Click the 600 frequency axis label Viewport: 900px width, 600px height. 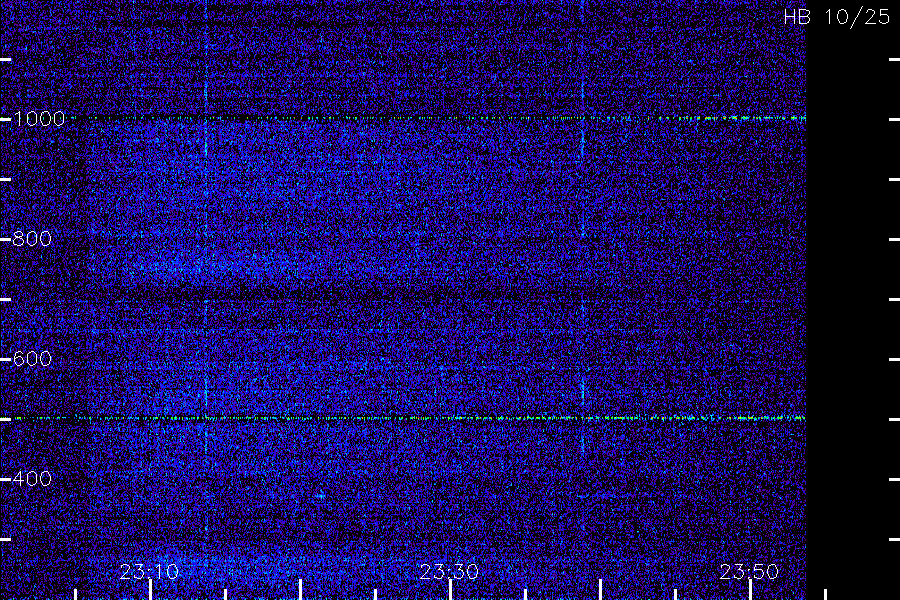click(32, 359)
